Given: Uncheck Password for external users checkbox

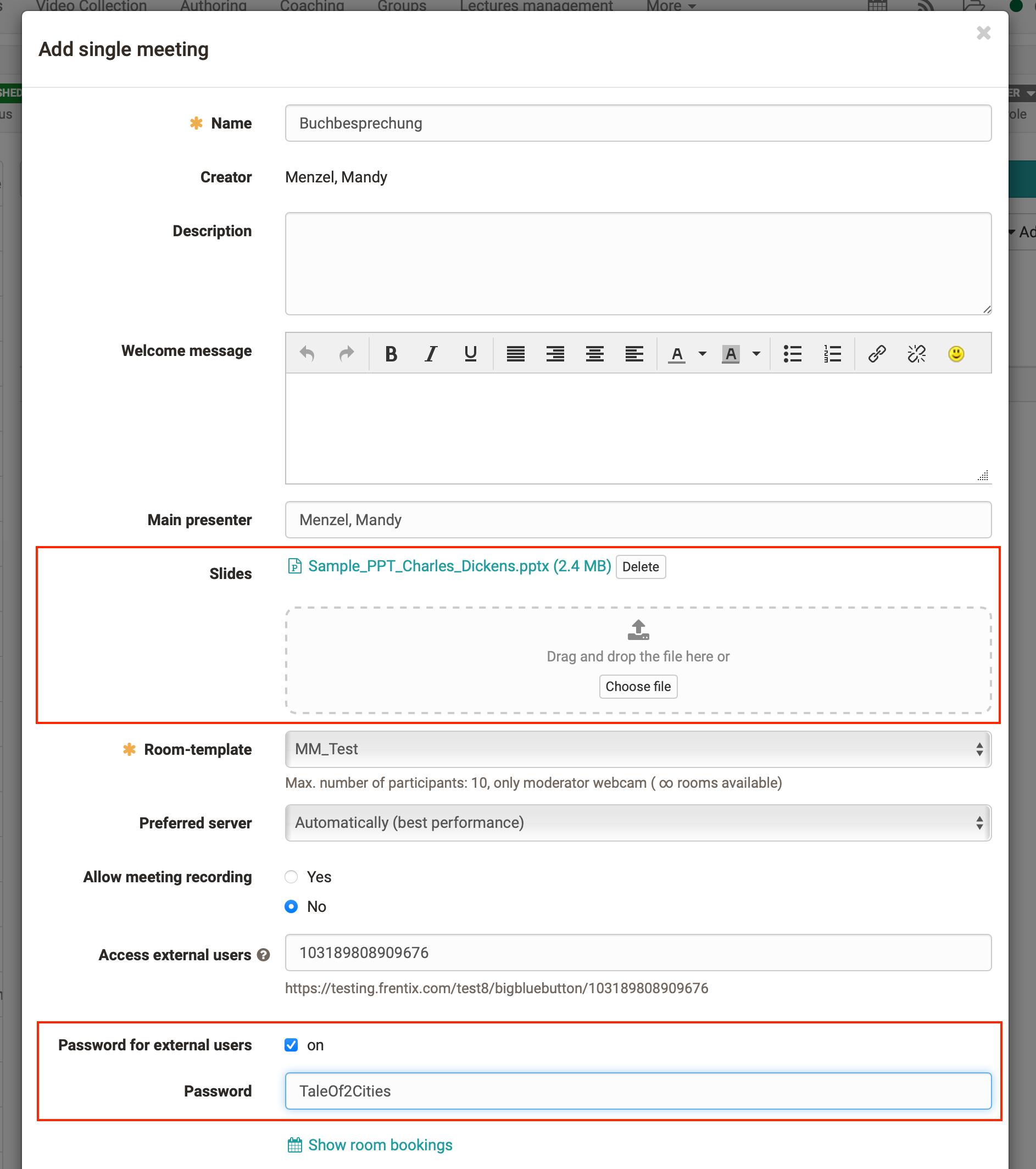Looking at the screenshot, I should tap(292, 1045).
